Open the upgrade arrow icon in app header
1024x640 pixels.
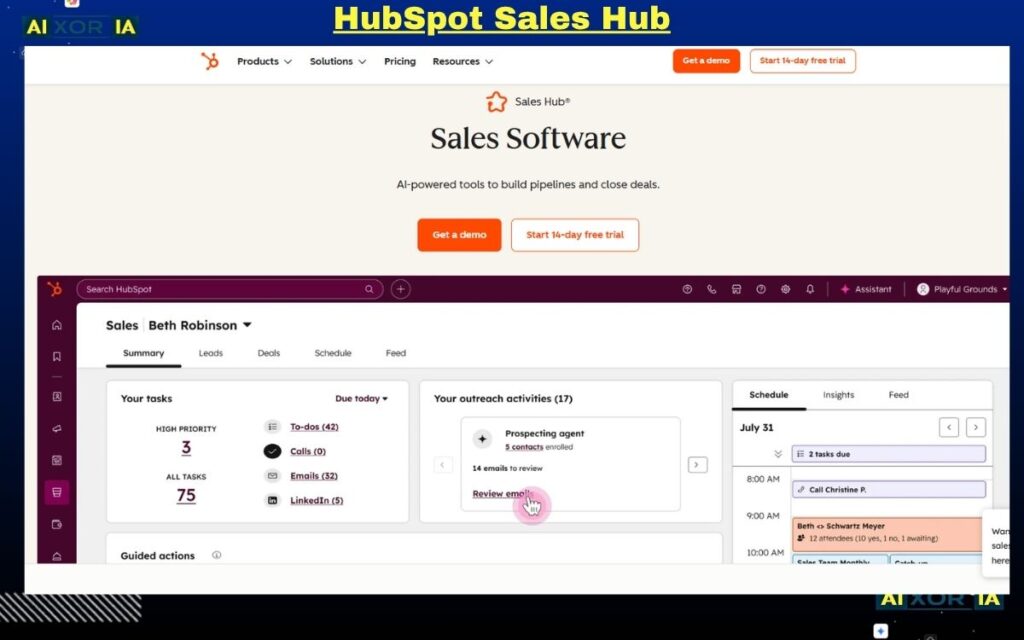pos(687,289)
